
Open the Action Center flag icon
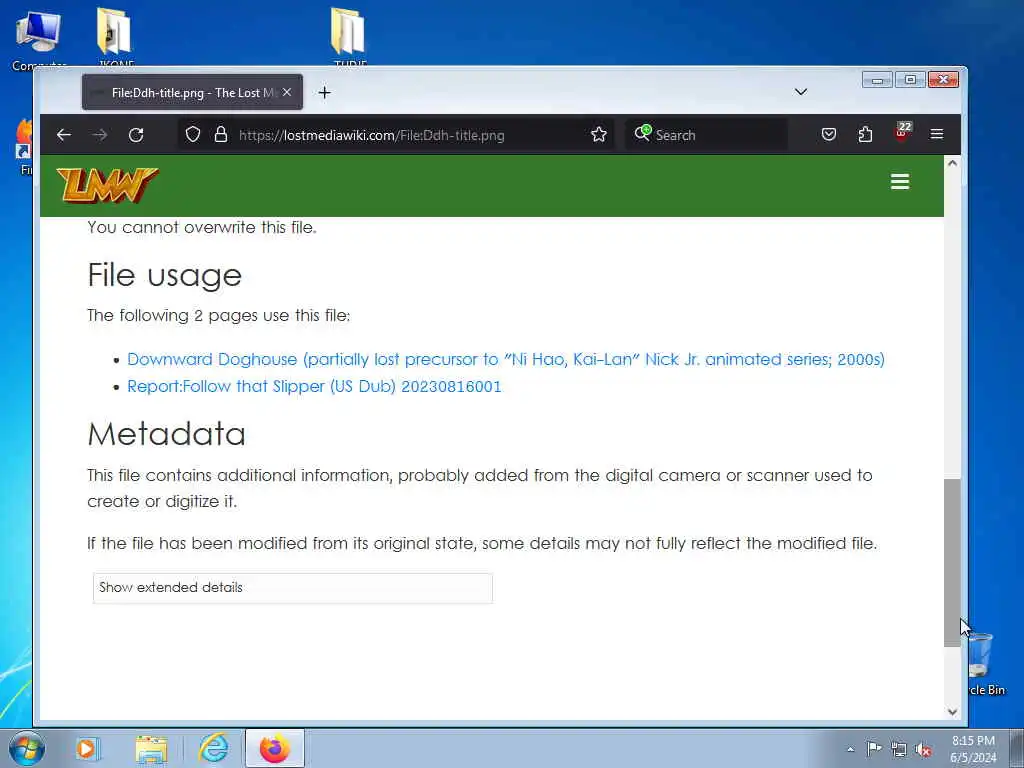pos(874,748)
